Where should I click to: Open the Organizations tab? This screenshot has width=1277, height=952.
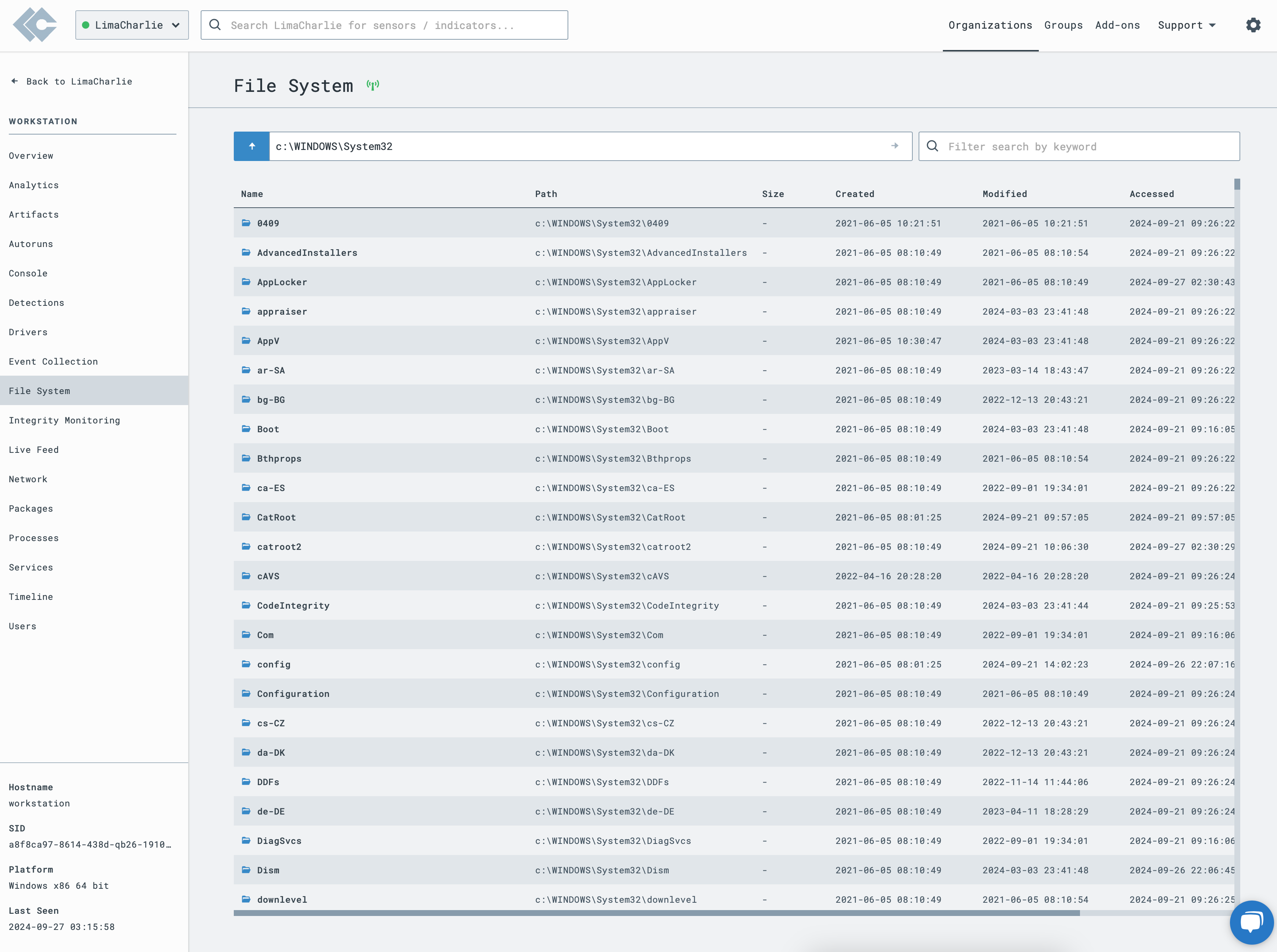coord(990,25)
